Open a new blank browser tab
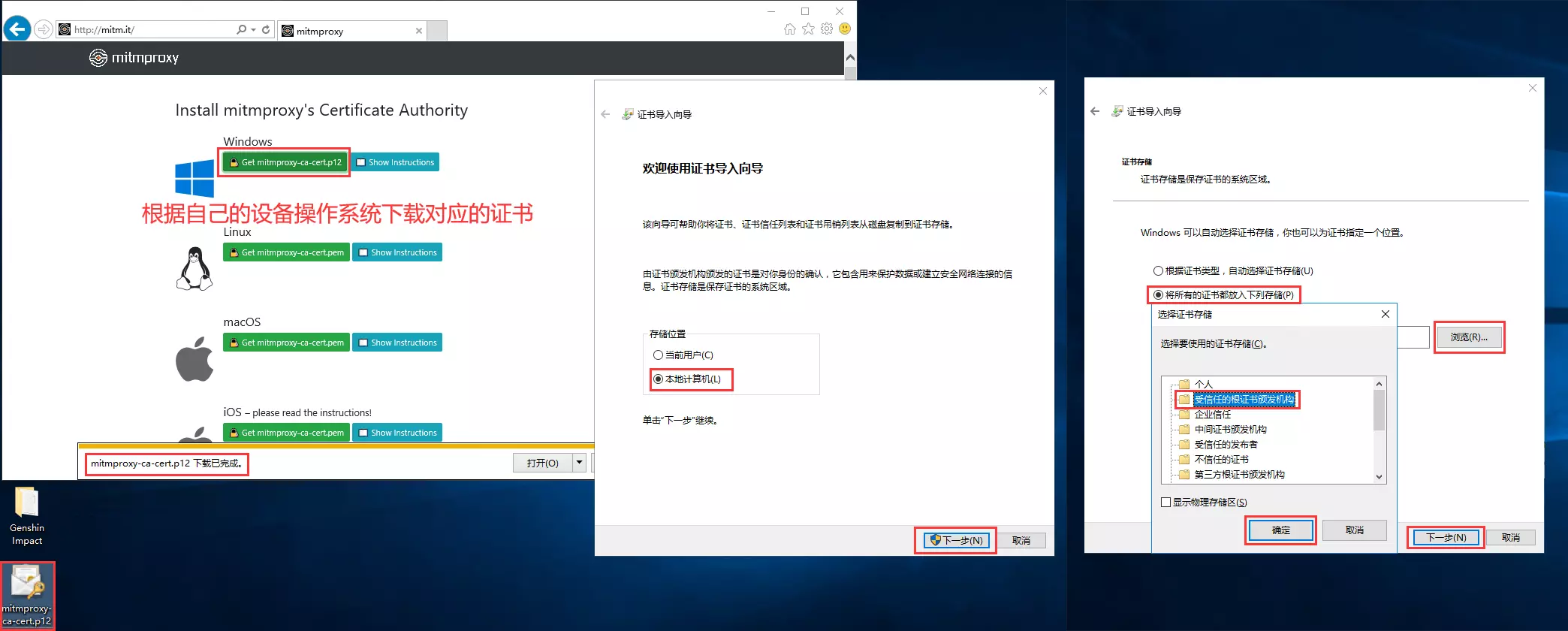Screen dimensions: 1568x631 pos(437,31)
